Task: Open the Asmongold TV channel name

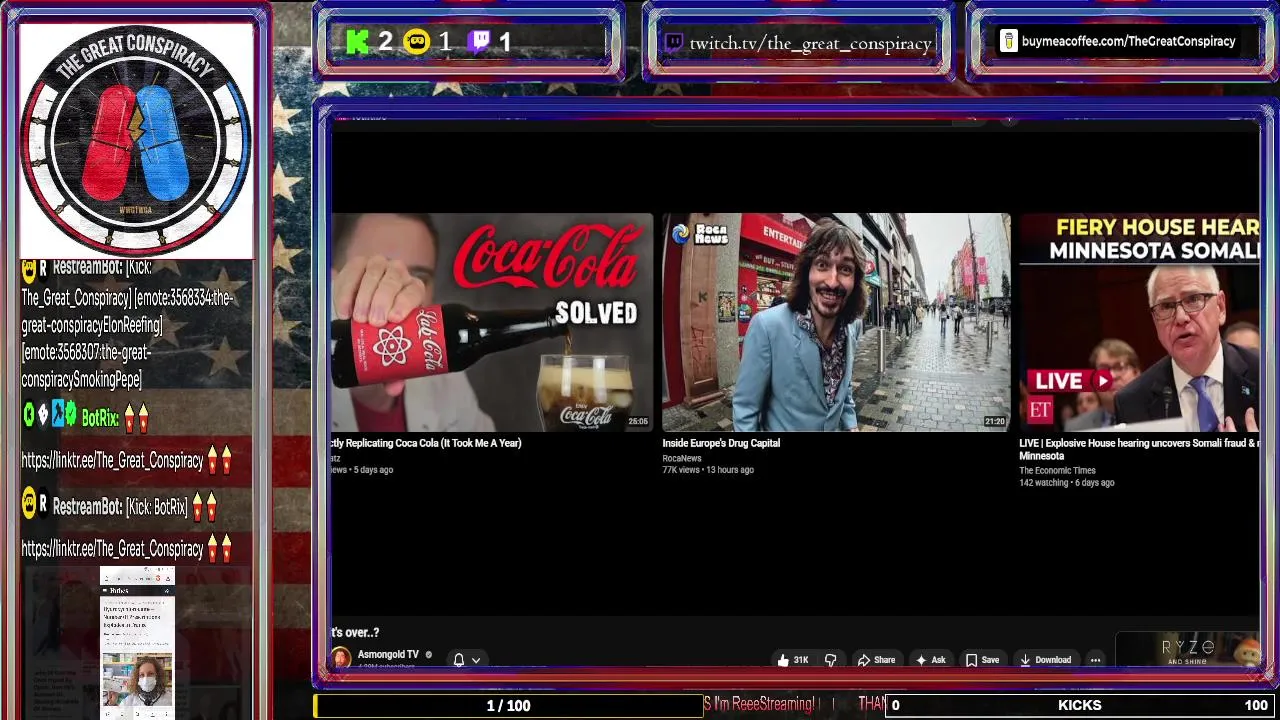Action: [388, 655]
